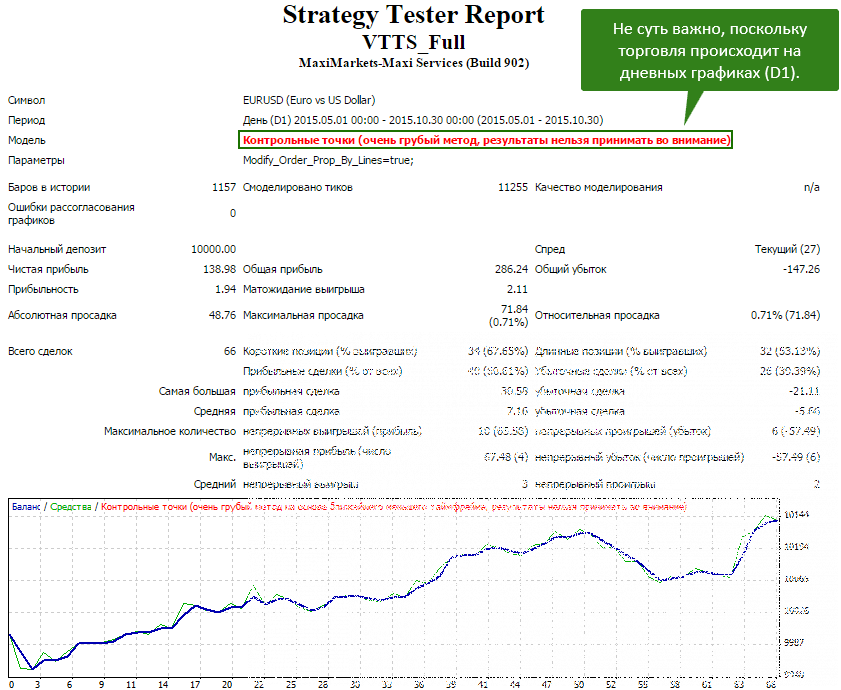Click the test period date range text

pyautogui.click(x=423, y=120)
